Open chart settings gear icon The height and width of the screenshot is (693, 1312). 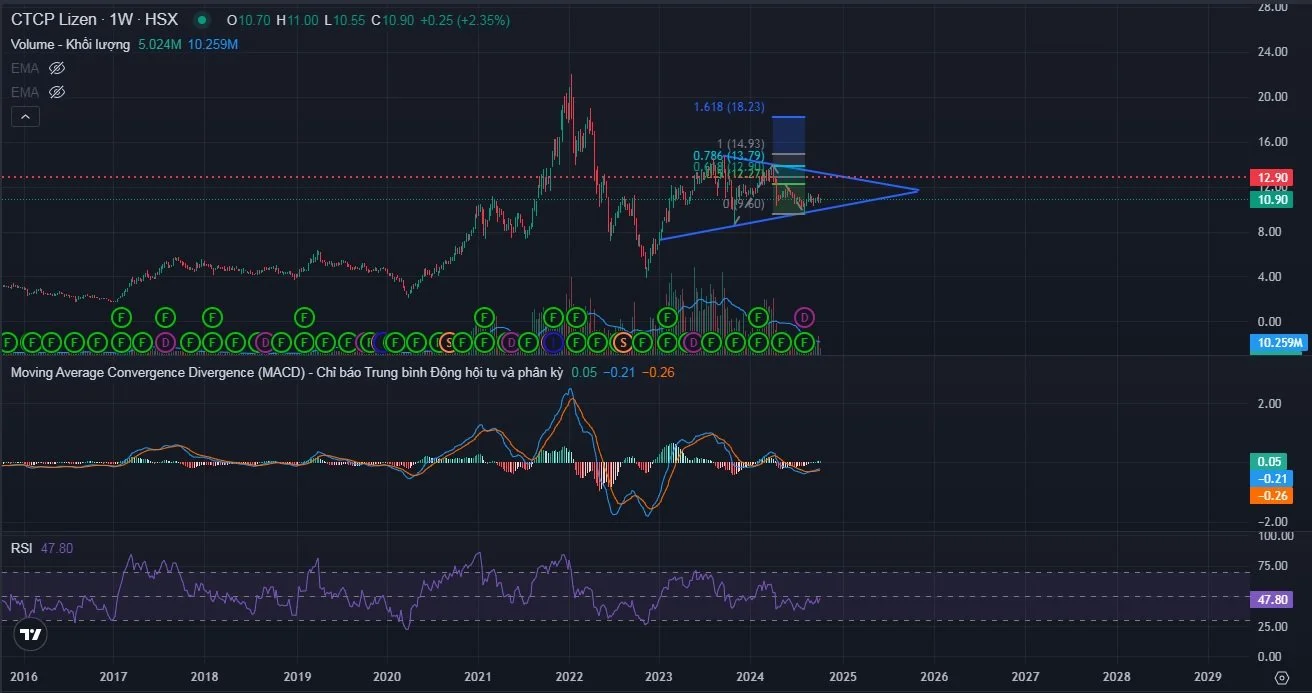[x=1282, y=677]
